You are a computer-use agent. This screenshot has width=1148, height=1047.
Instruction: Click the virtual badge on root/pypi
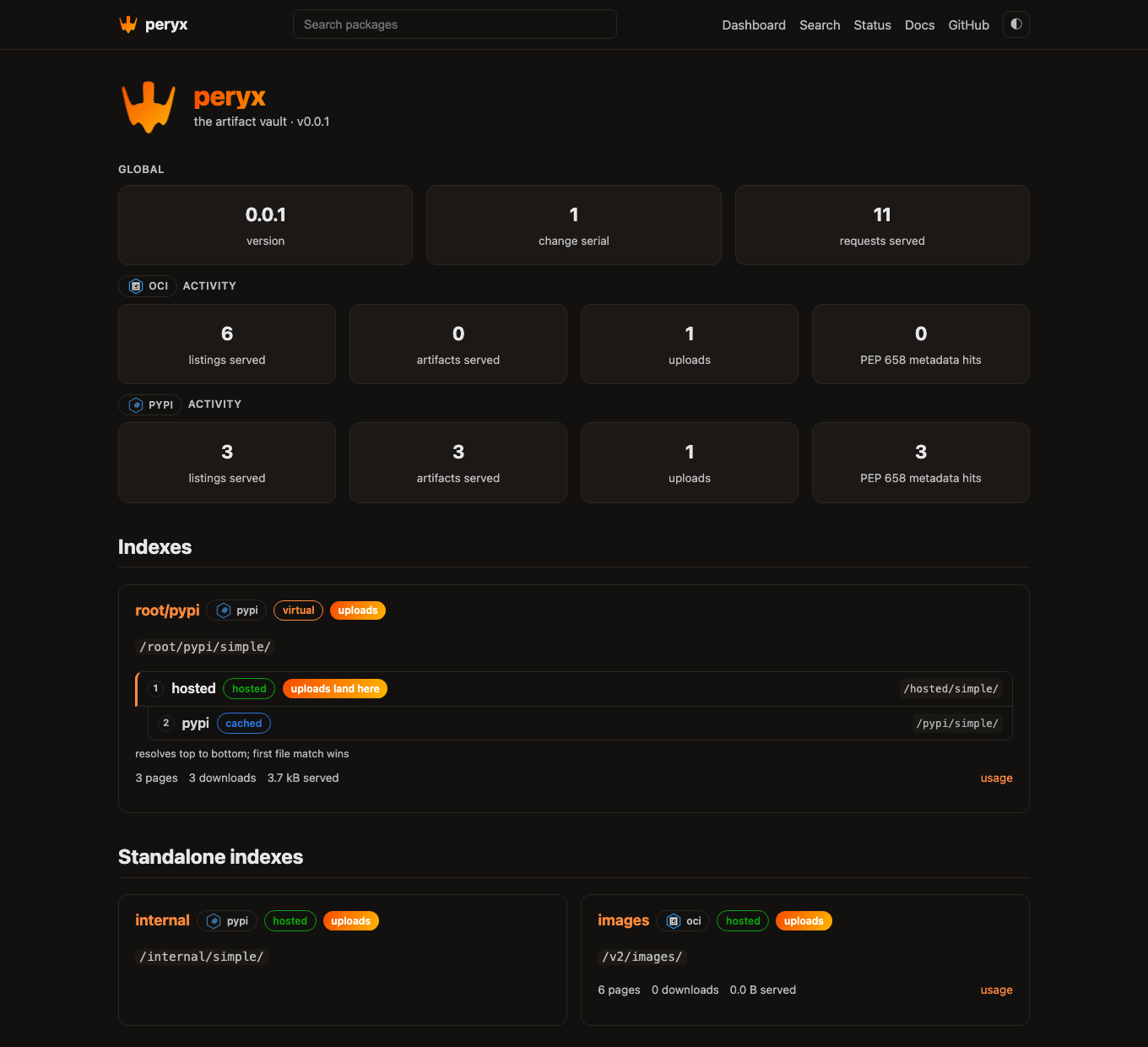click(298, 610)
